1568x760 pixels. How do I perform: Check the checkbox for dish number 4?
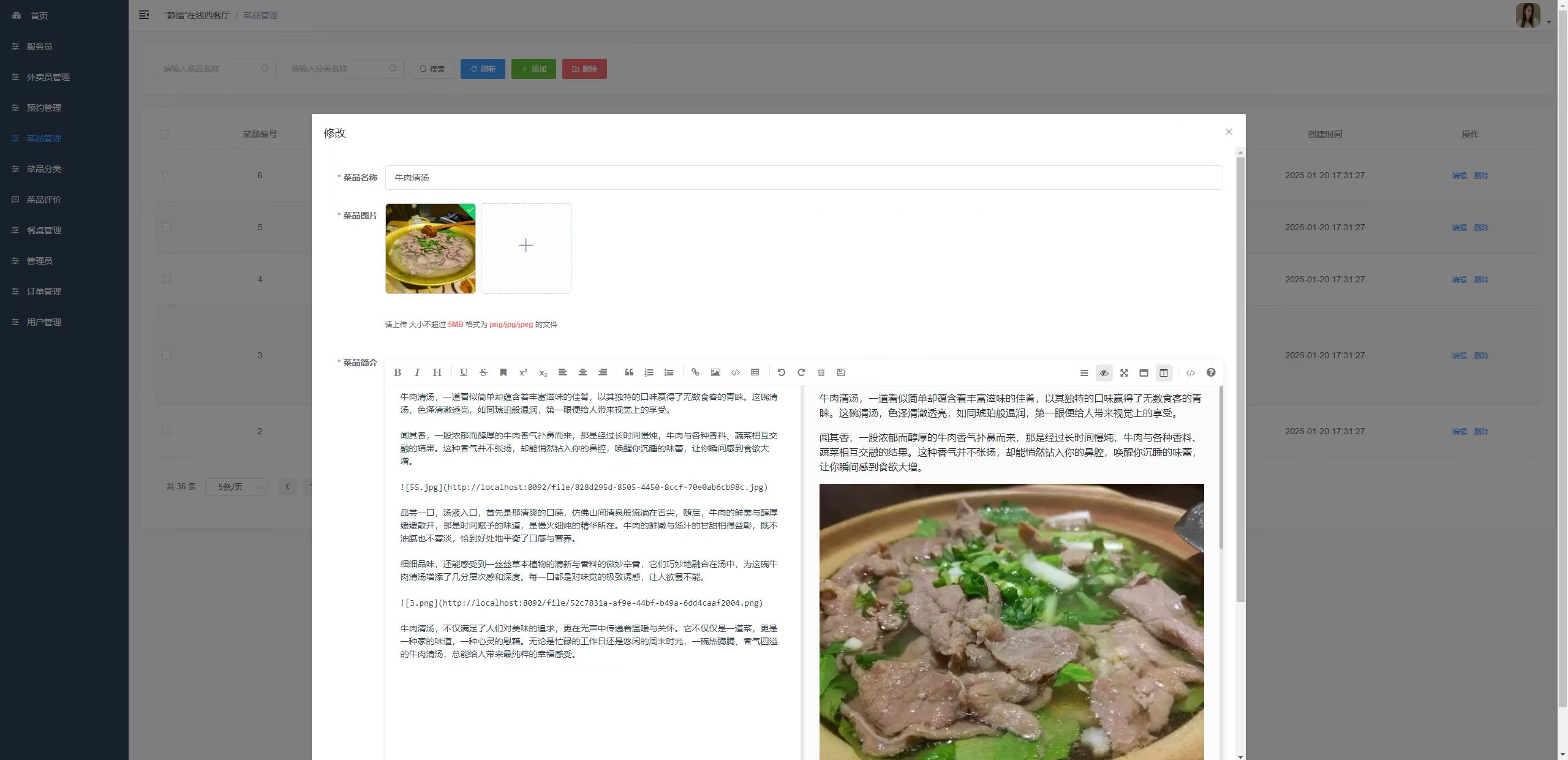pyautogui.click(x=167, y=279)
